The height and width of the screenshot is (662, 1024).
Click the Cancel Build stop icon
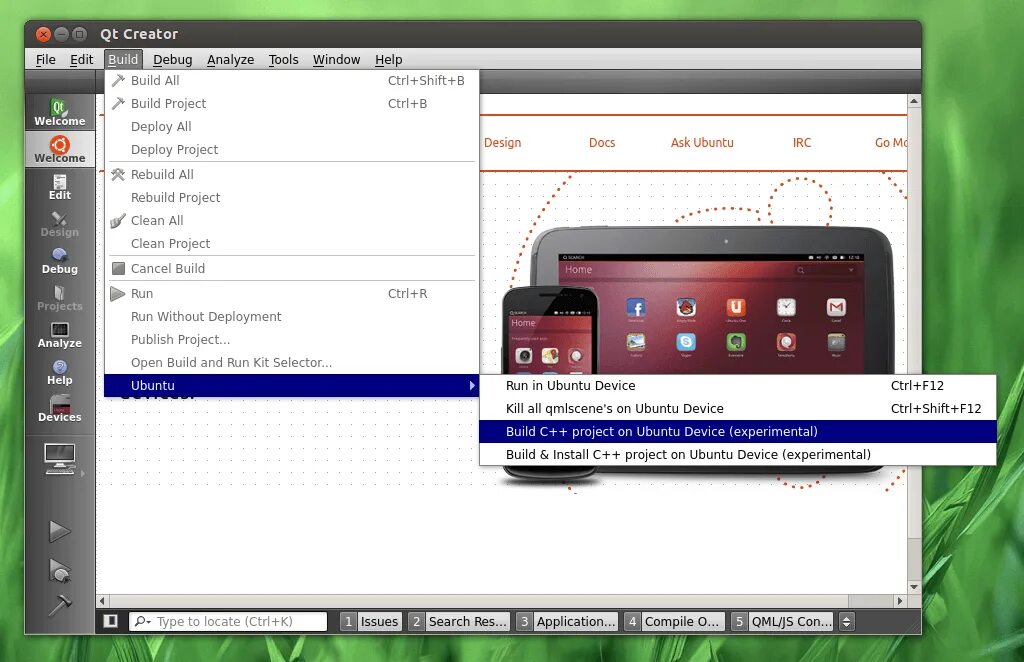point(118,268)
